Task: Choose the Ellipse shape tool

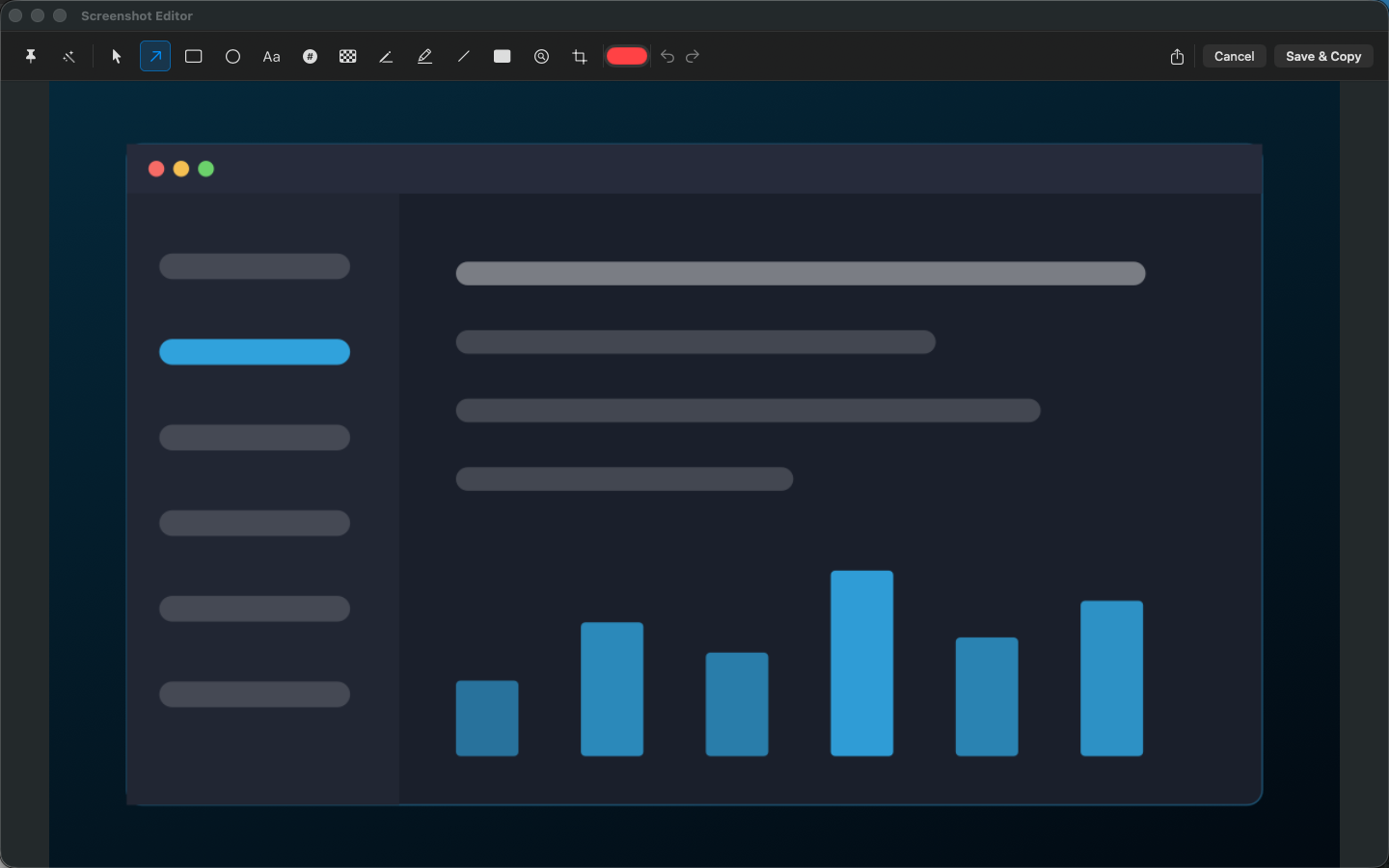Action: (x=232, y=57)
